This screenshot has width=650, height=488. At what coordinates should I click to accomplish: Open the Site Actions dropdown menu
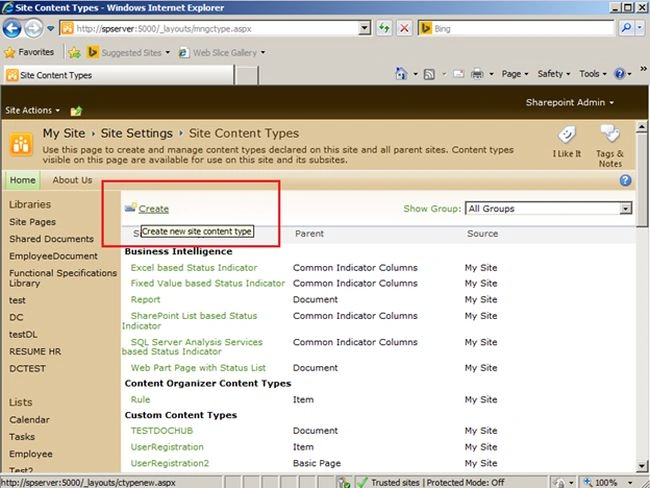[32, 110]
